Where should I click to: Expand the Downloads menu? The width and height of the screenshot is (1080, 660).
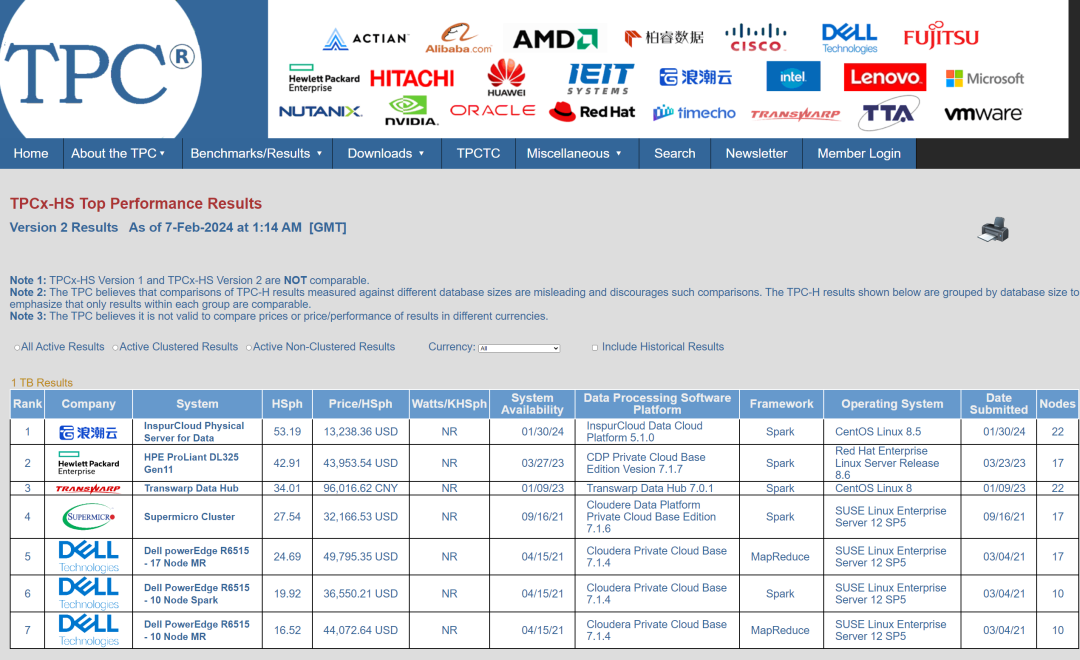click(386, 153)
